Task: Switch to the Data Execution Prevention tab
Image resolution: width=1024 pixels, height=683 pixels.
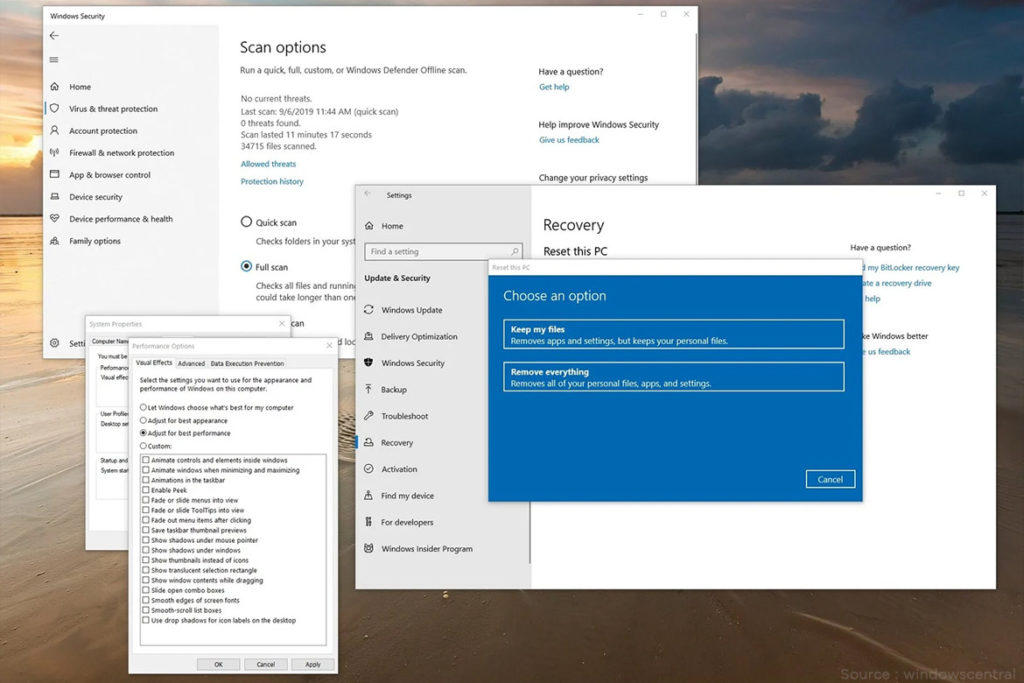Action: pos(247,364)
